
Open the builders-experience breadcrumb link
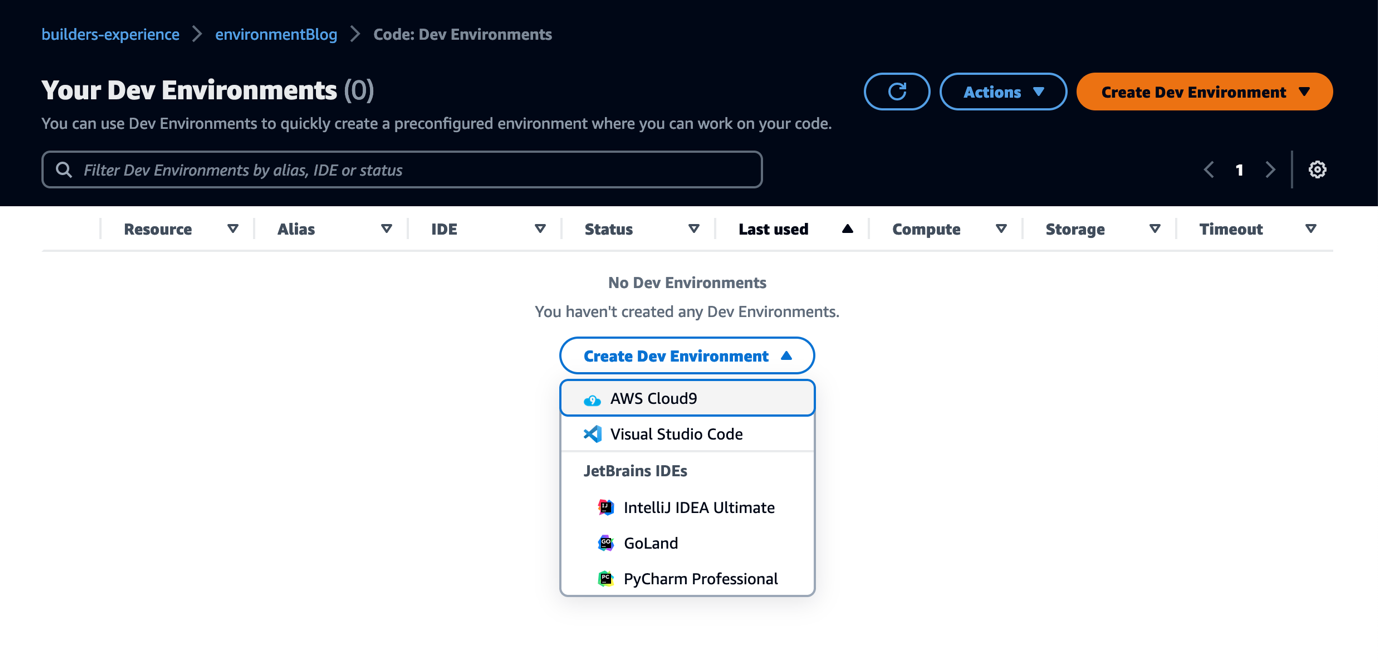point(110,33)
